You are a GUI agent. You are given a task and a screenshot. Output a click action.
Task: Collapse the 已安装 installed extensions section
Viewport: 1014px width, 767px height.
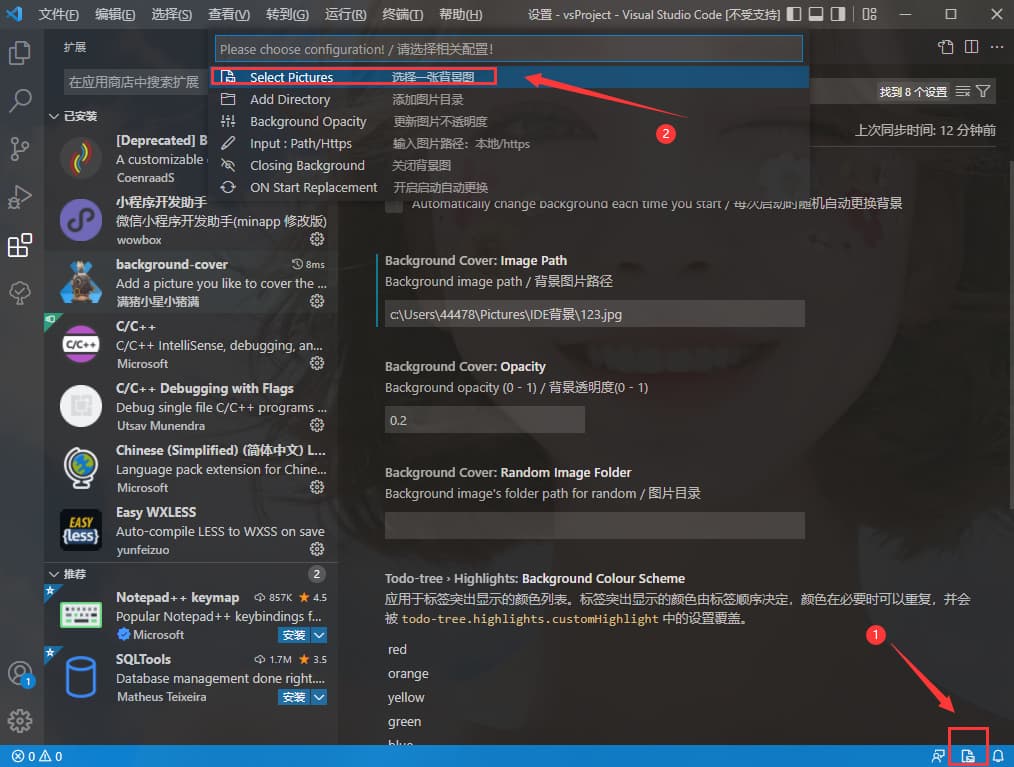55,116
